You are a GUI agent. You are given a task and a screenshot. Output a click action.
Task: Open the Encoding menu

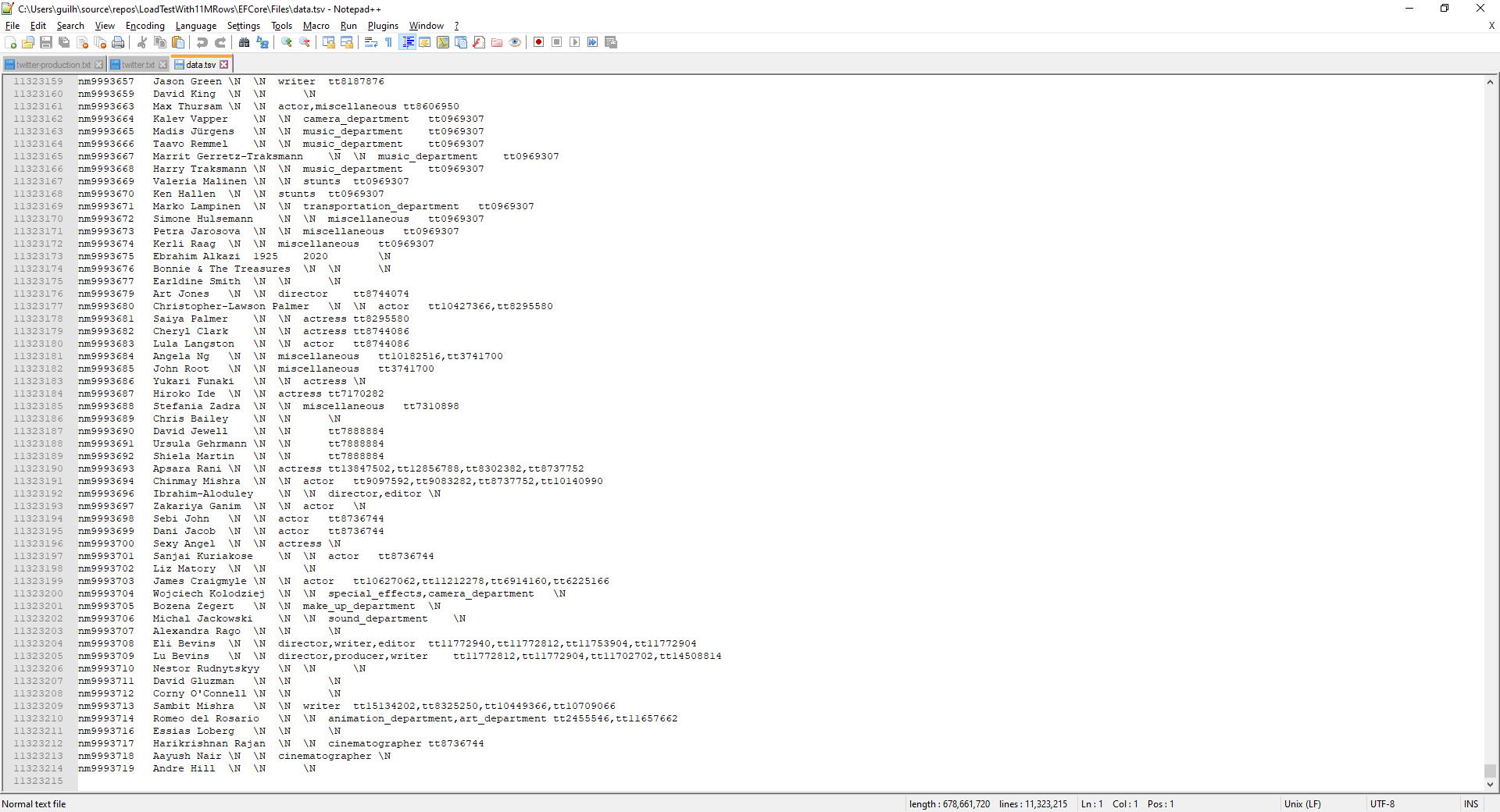click(x=145, y=26)
